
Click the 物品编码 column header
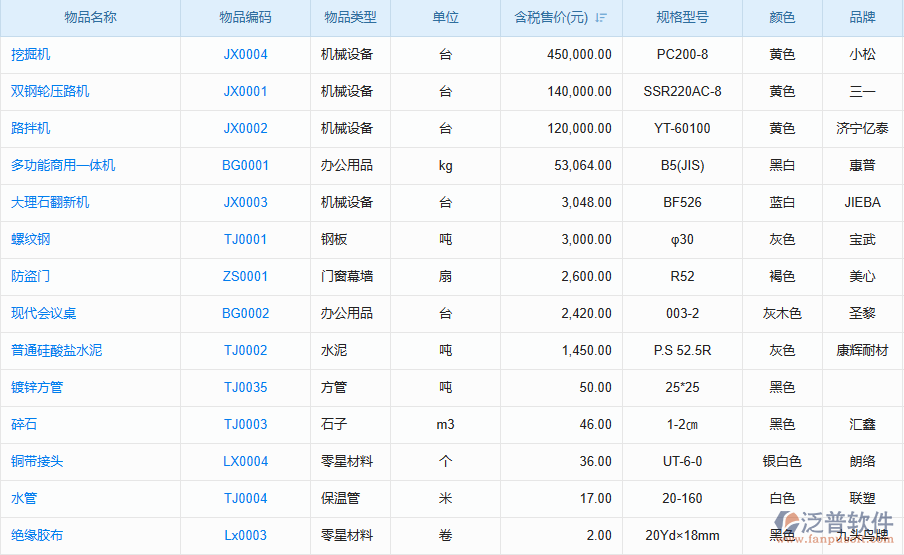click(x=245, y=18)
